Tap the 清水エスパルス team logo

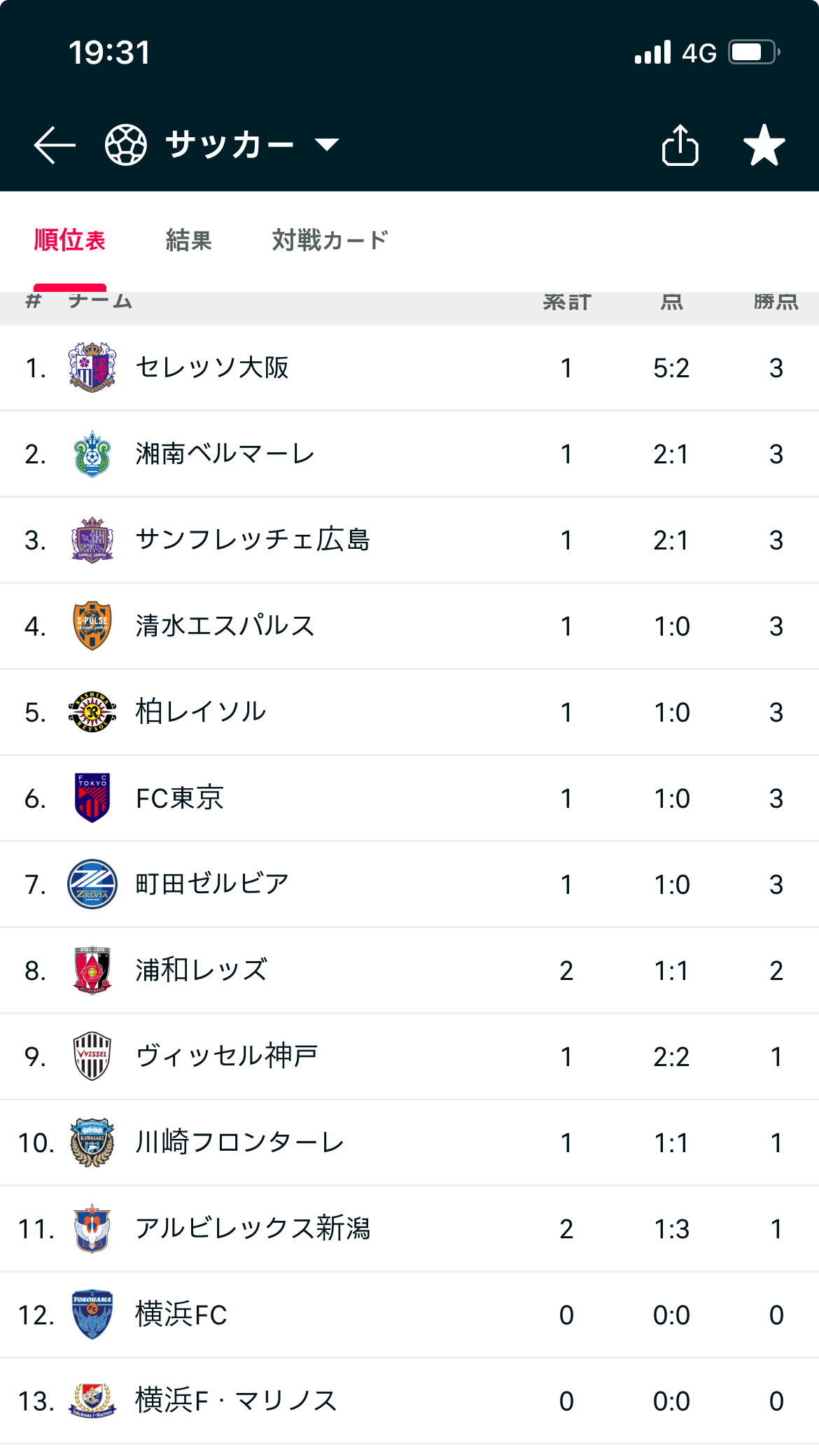pos(92,626)
